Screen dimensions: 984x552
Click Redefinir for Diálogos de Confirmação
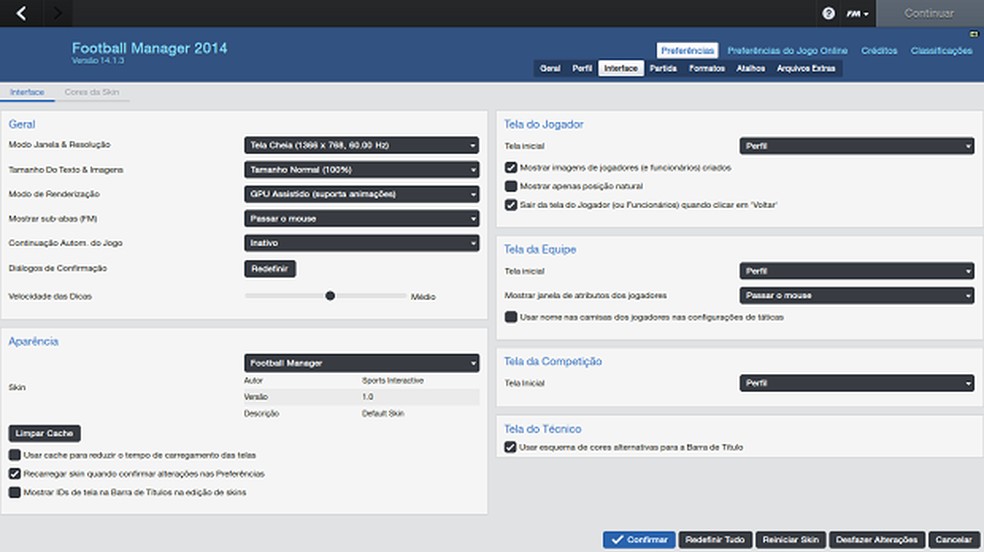(270, 268)
